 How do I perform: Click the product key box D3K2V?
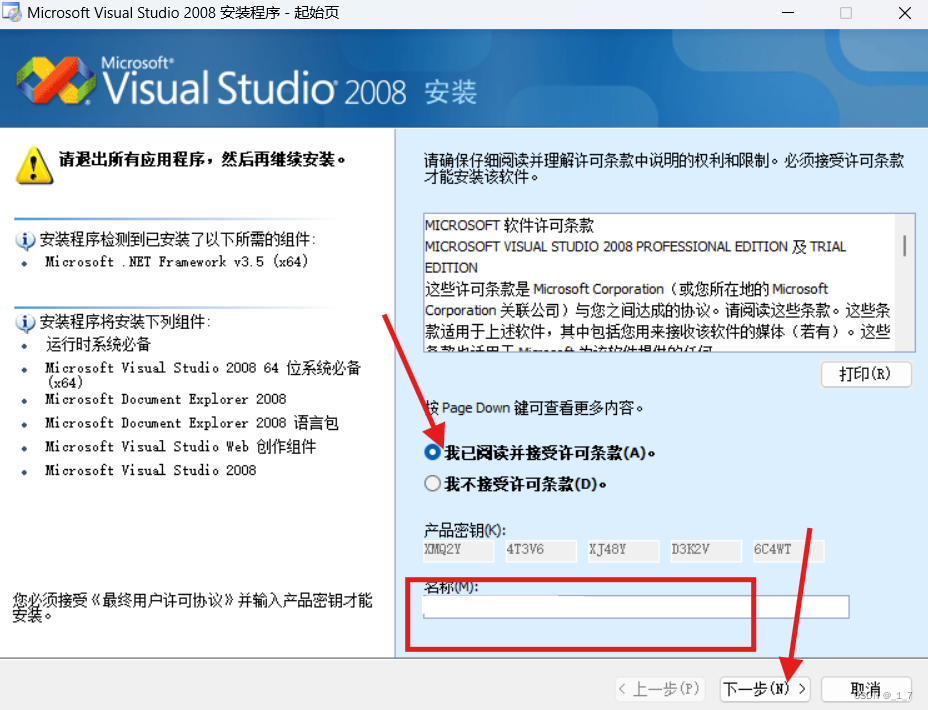tap(705, 550)
